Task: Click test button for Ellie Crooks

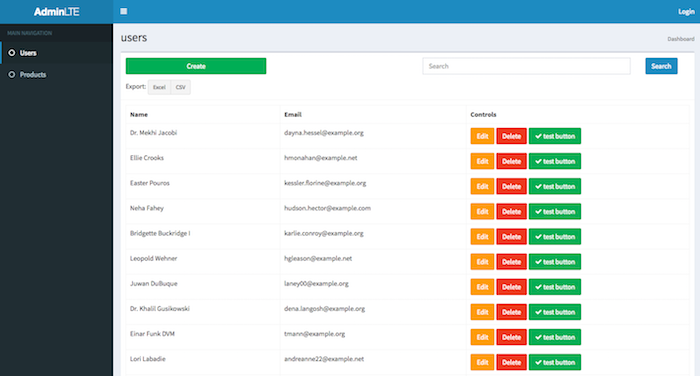Action: click(555, 161)
